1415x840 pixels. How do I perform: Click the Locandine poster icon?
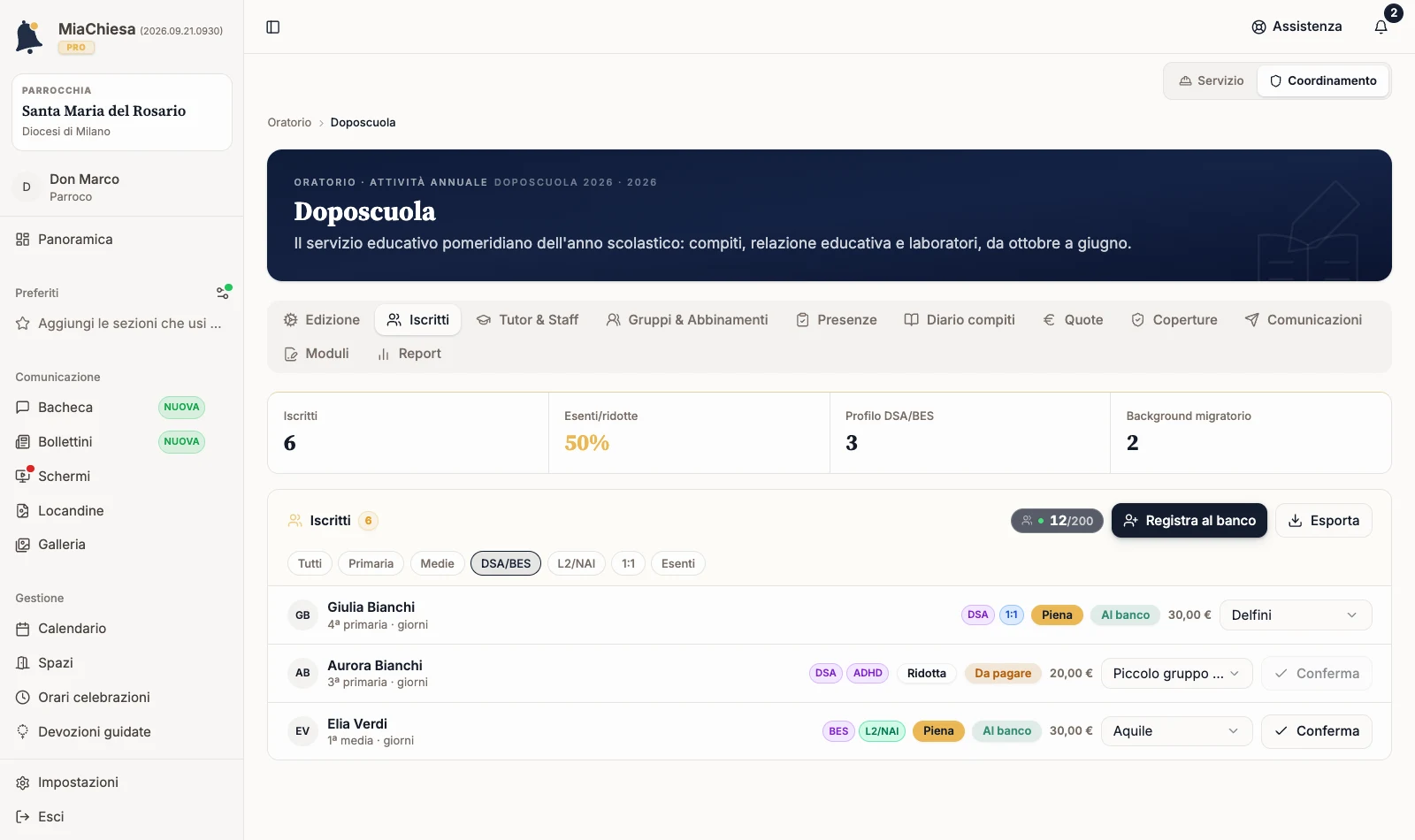click(23, 511)
